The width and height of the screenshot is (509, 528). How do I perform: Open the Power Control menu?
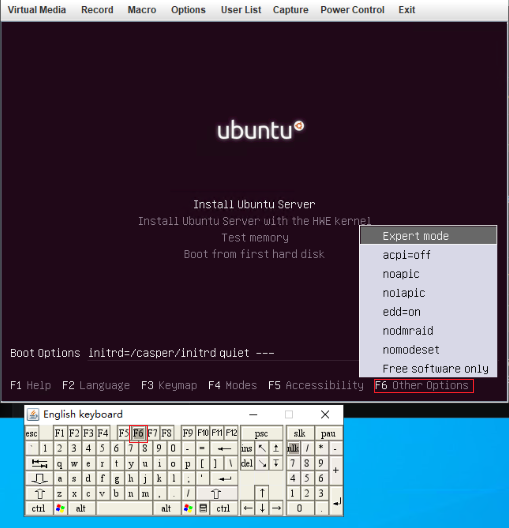click(x=352, y=10)
